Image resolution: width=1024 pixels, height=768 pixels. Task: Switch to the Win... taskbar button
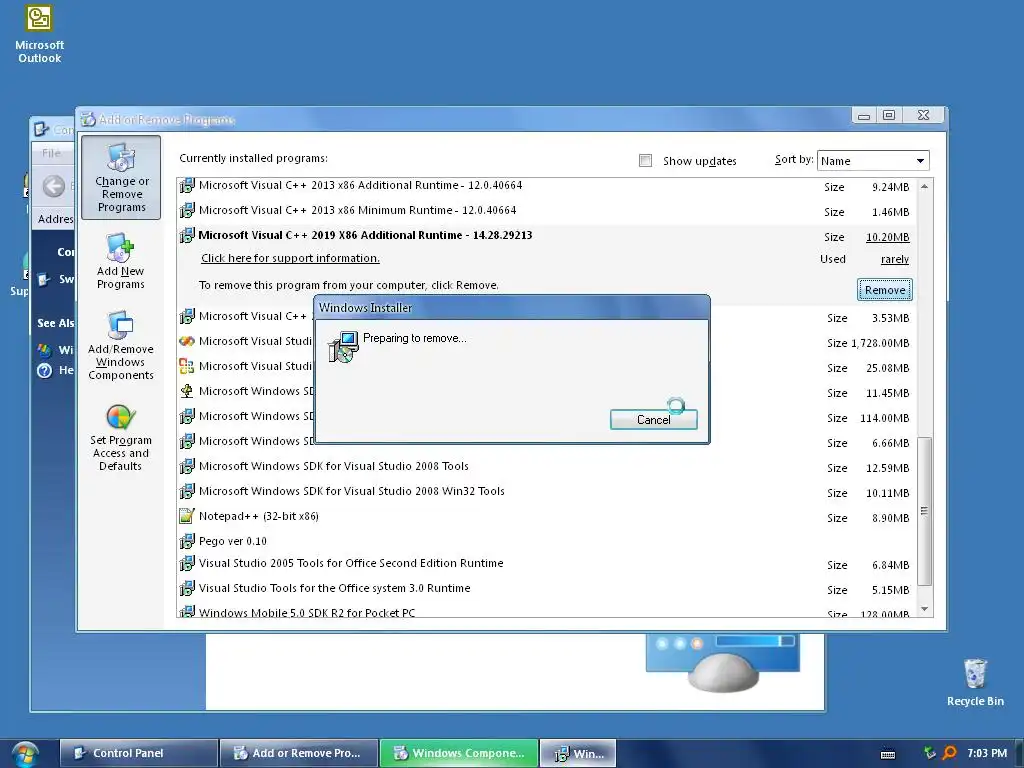pyautogui.click(x=579, y=753)
